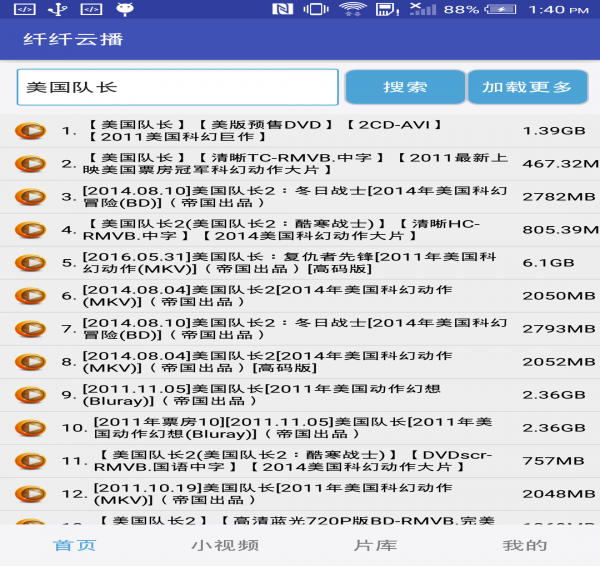
Task: Select result 11 DVDscr-RMVB 国语中字 entry
Action: [293, 461]
